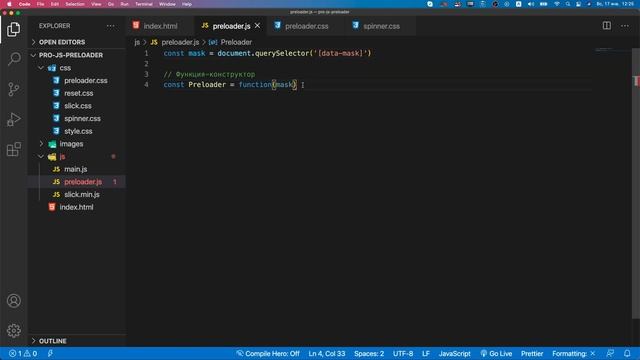The height and width of the screenshot is (360, 640).
Task: Open reset.css in the explorer tree
Action: click(78, 93)
